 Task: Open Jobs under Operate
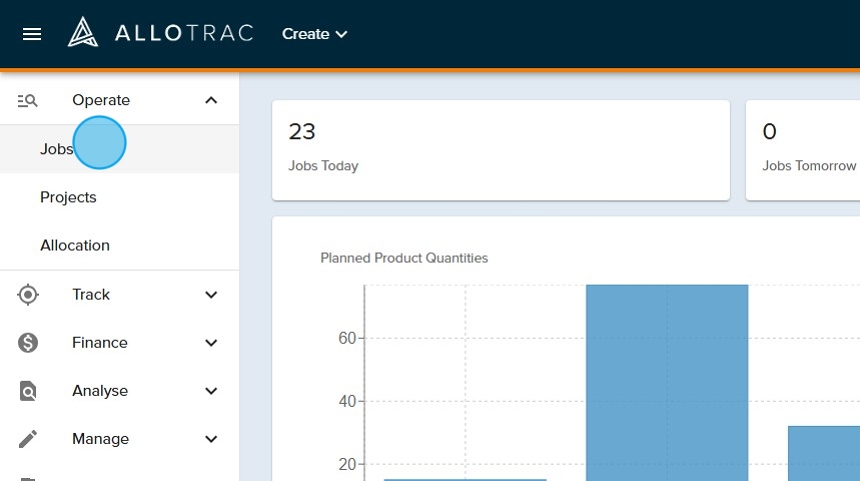point(57,149)
